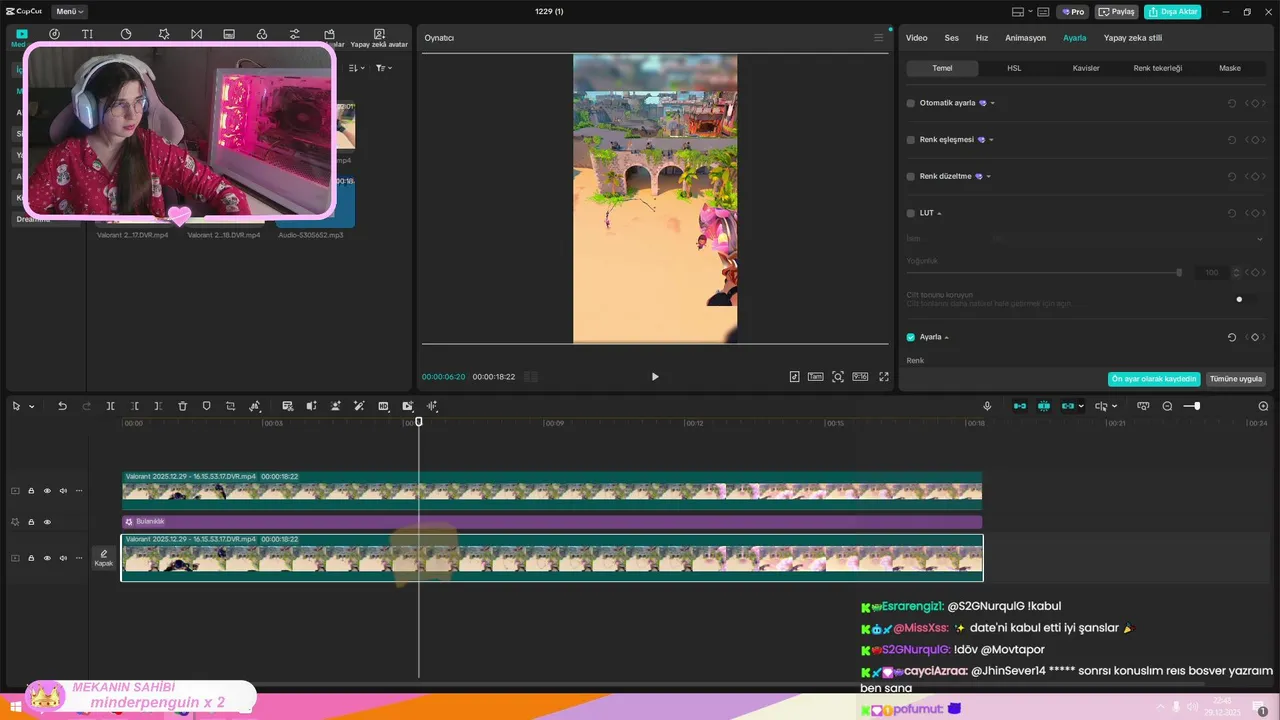The image size is (1280, 720).
Task: Switch to the Video tab
Action: (916, 38)
